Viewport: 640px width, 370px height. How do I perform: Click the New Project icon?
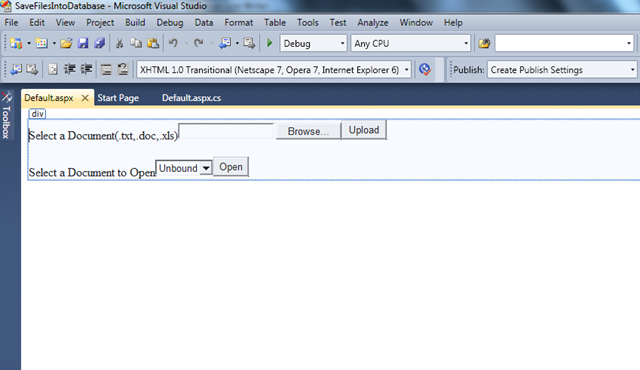tap(16, 43)
